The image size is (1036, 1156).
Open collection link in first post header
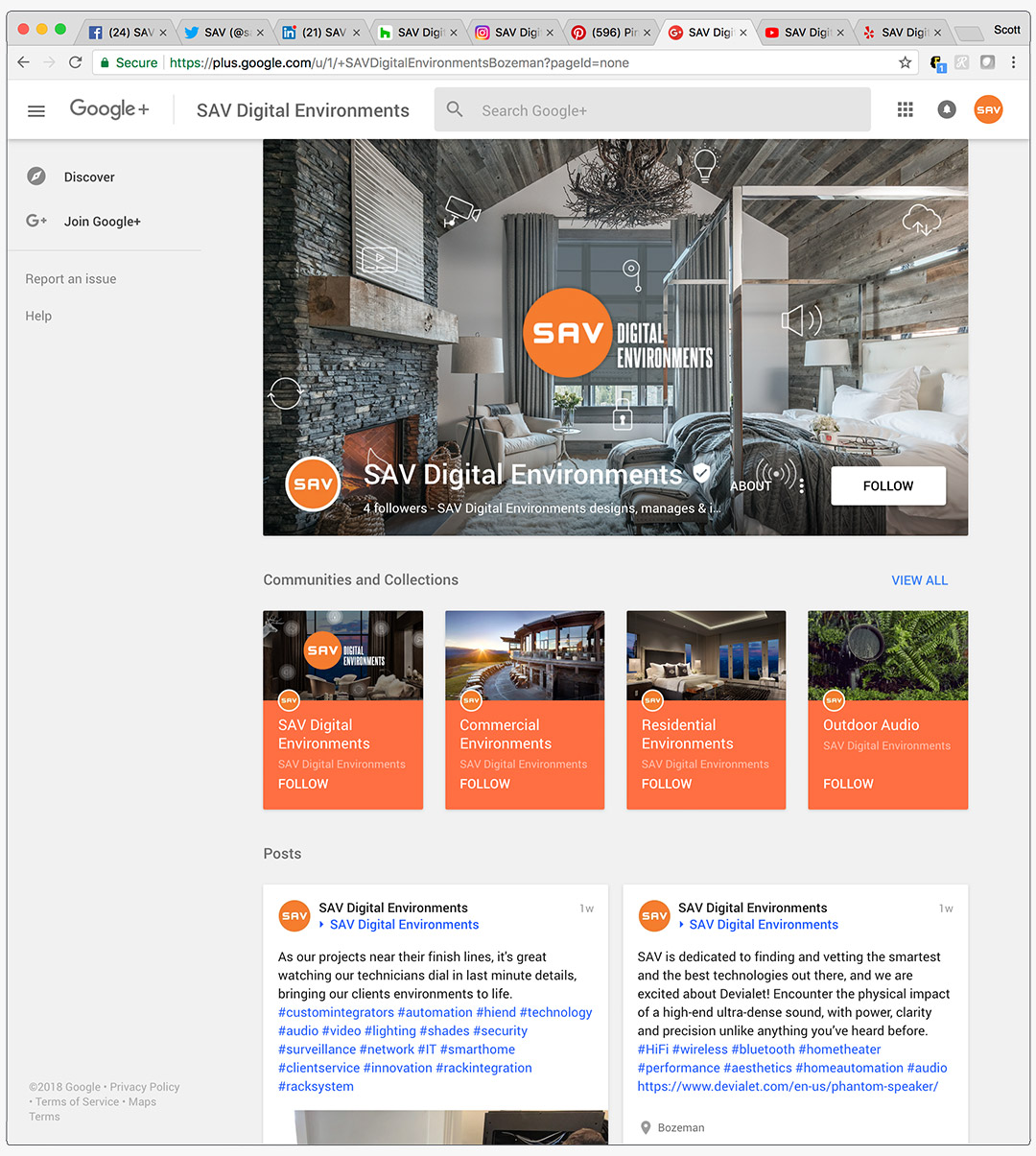click(x=404, y=925)
